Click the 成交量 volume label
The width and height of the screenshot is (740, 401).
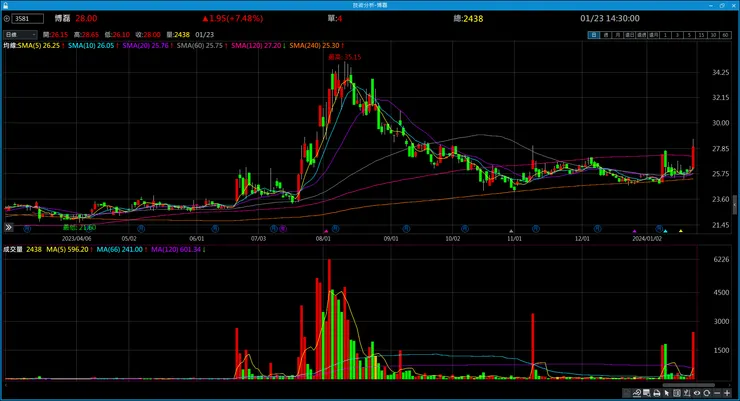click(13, 249)
